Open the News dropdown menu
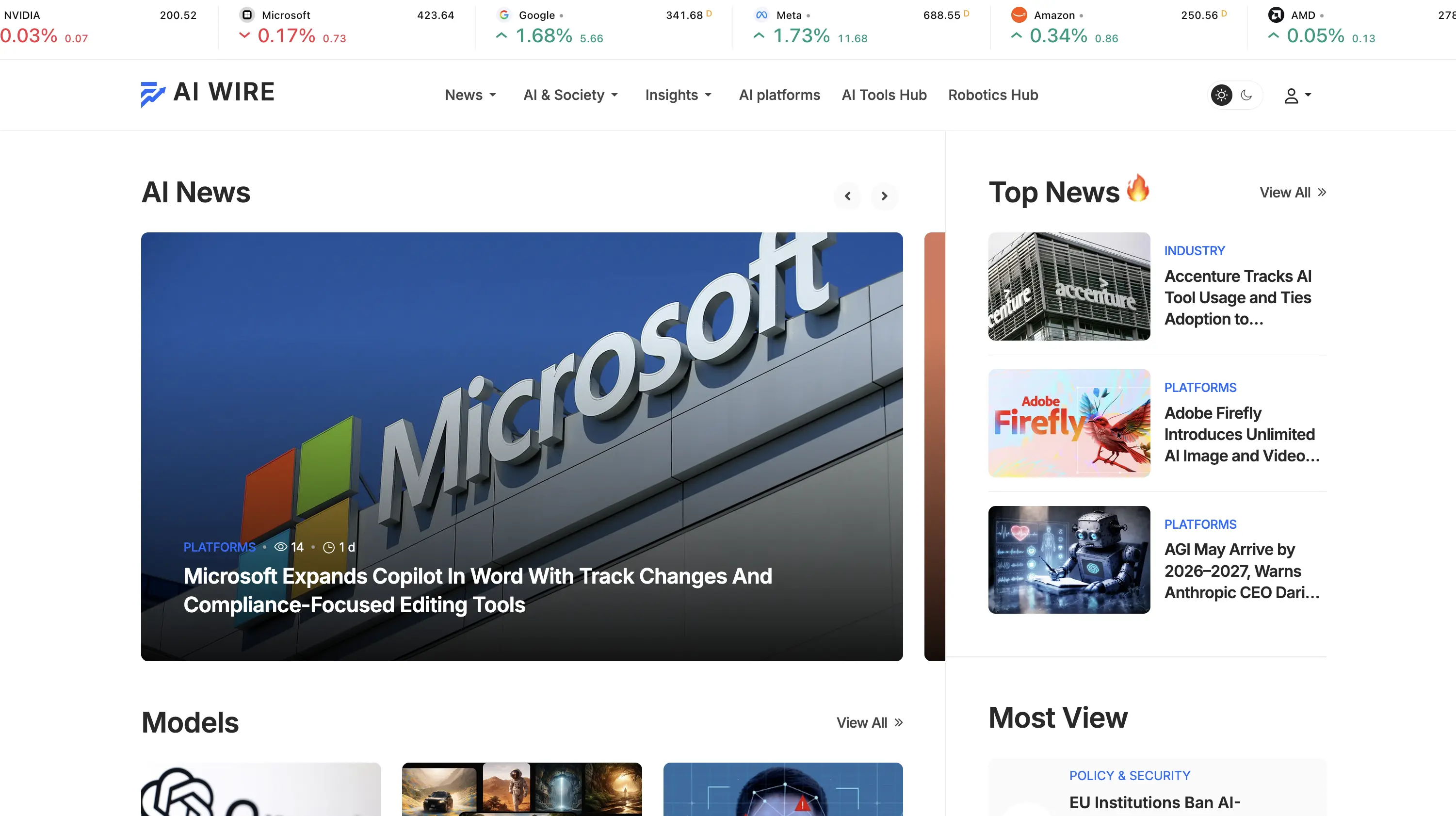This screenshot has height=816, width=1456. coord(470,95)
